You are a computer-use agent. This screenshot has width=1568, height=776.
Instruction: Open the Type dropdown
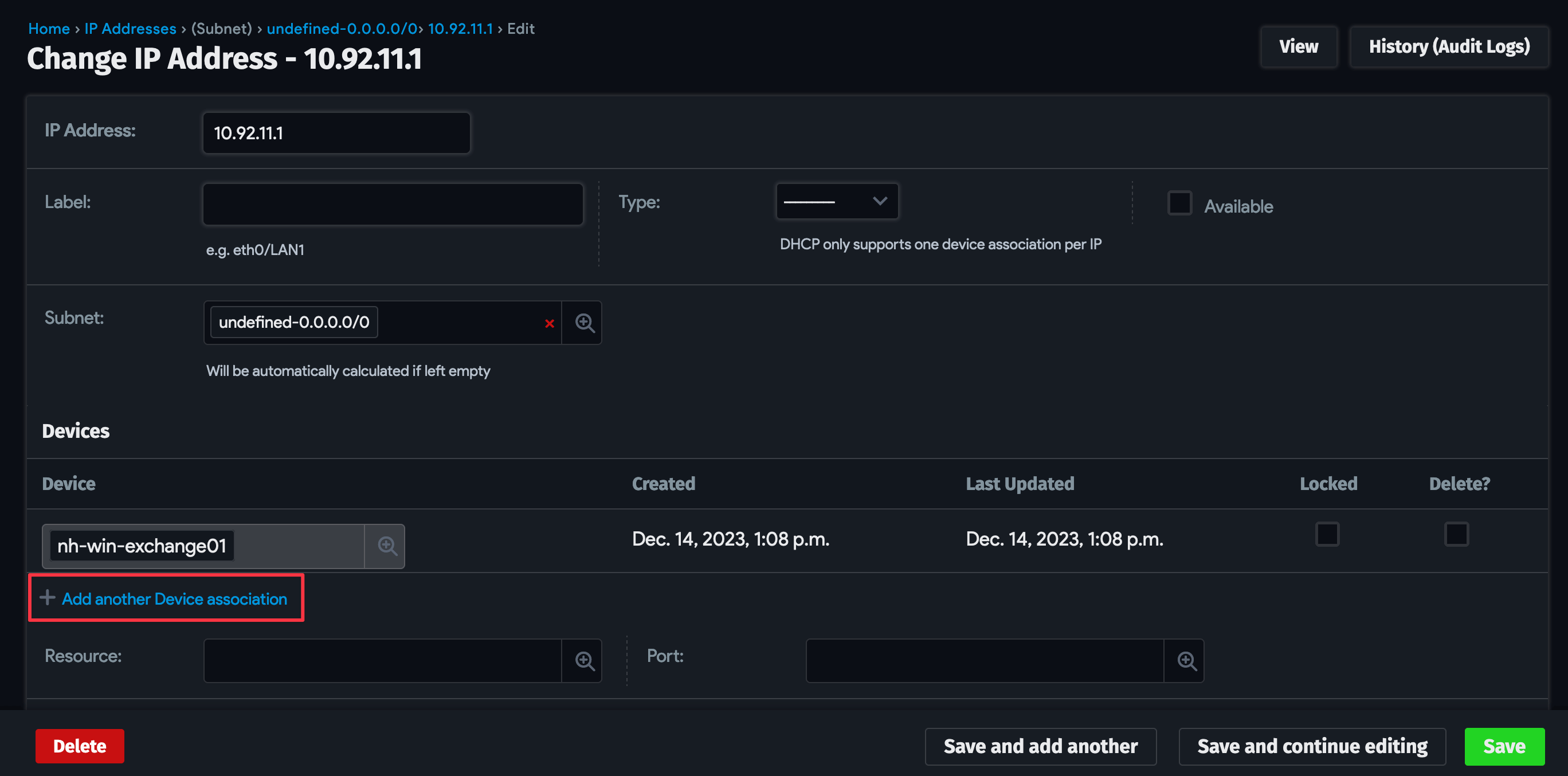[x=837, y=202]
